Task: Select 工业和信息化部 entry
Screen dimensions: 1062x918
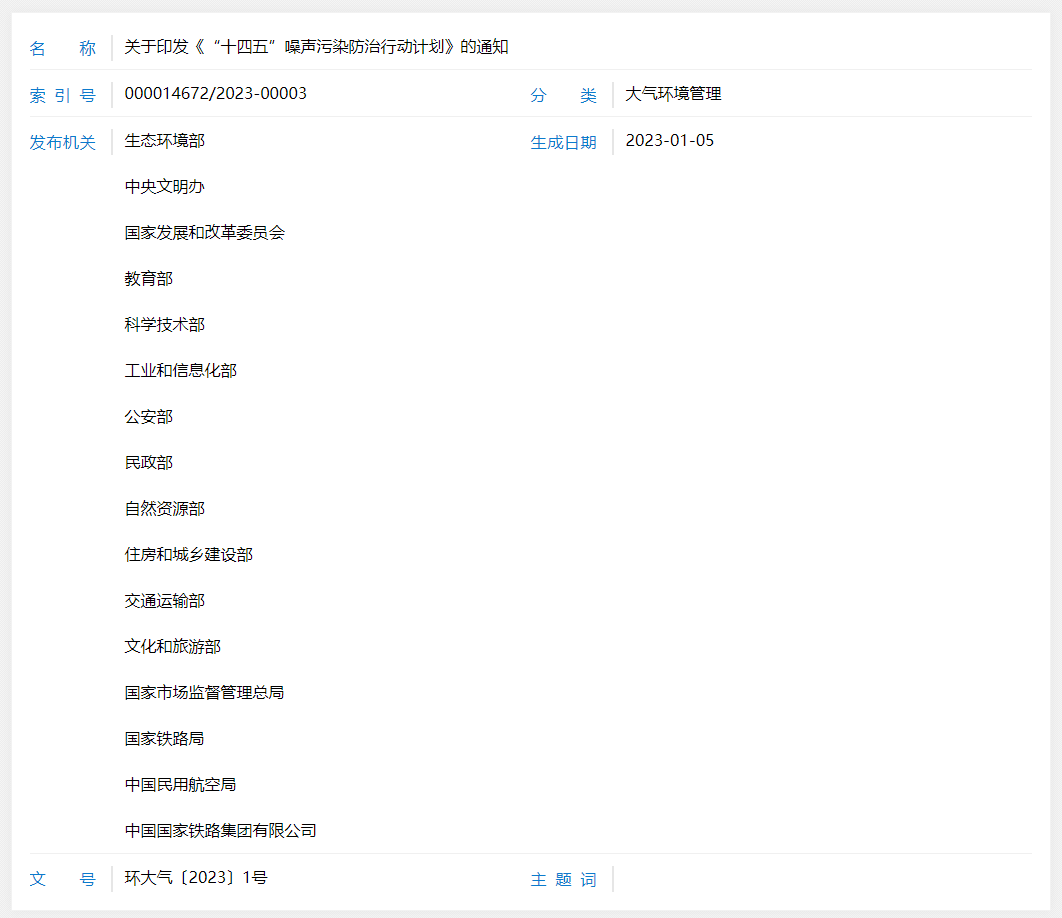Action: click(180, 370)
